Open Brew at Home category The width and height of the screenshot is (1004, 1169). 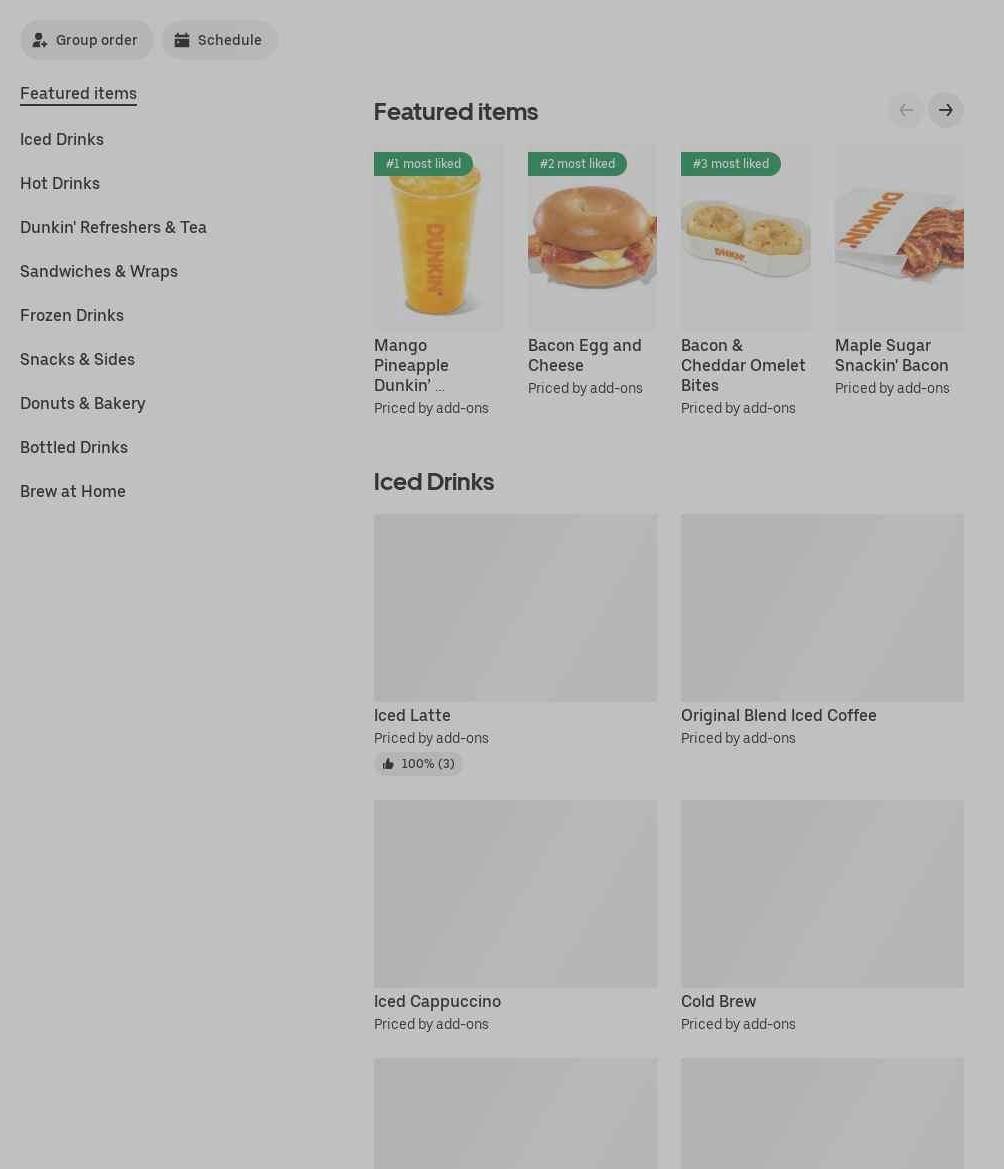[73, 491]
